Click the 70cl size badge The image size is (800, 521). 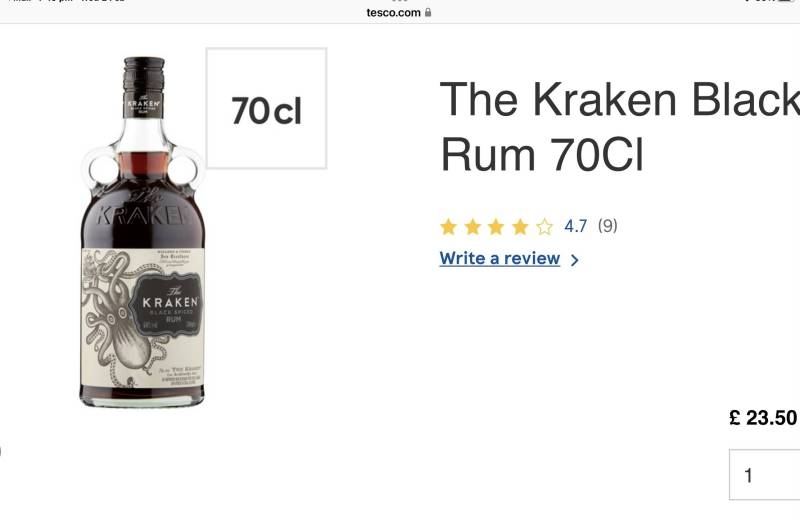coord(266,108)
